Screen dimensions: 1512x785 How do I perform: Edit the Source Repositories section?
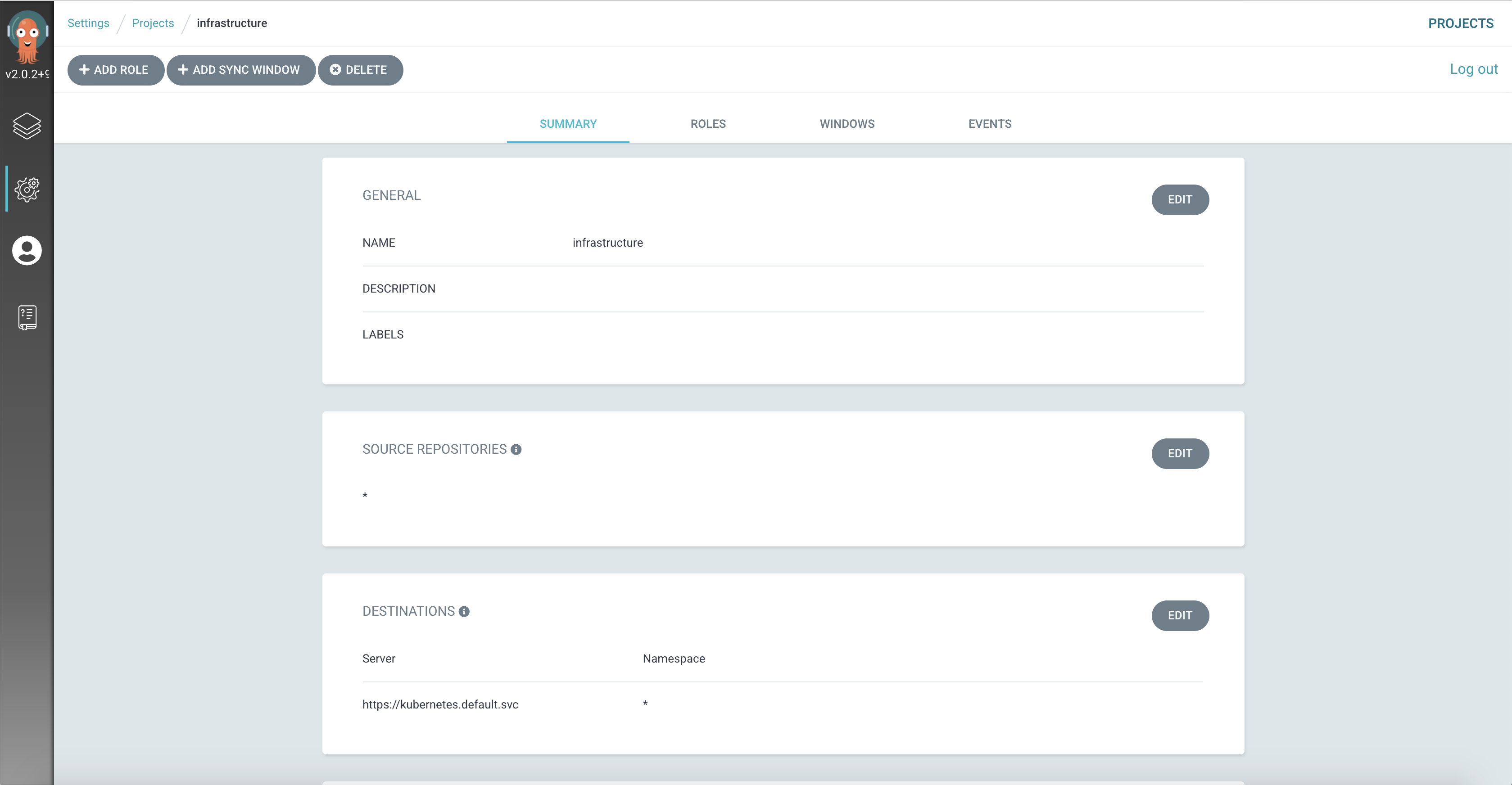(x=1179, y=454)
